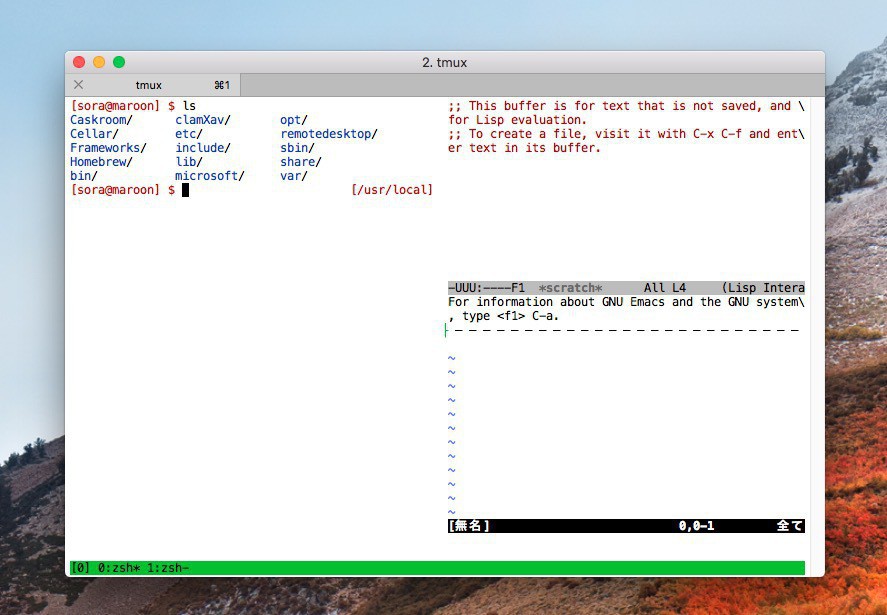Image resolution: width=887 pixels, height=615 pixels.
Task: Click the microsoft/ directory name
Action: (210, 176)
